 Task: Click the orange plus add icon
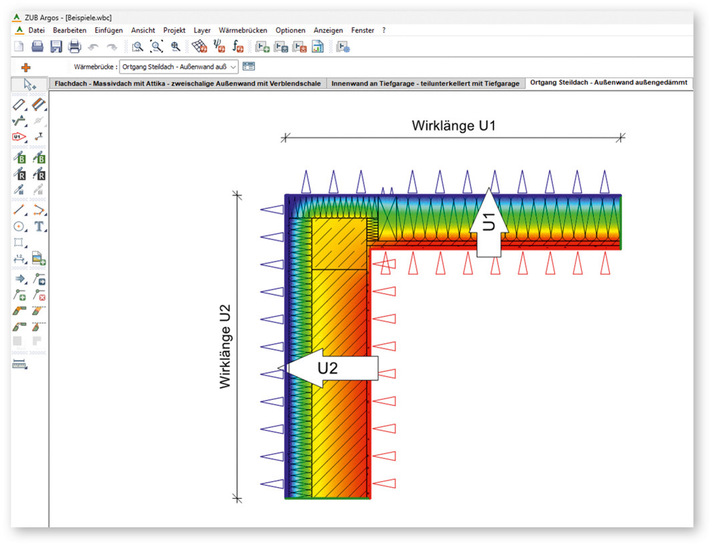coord(27,66)
